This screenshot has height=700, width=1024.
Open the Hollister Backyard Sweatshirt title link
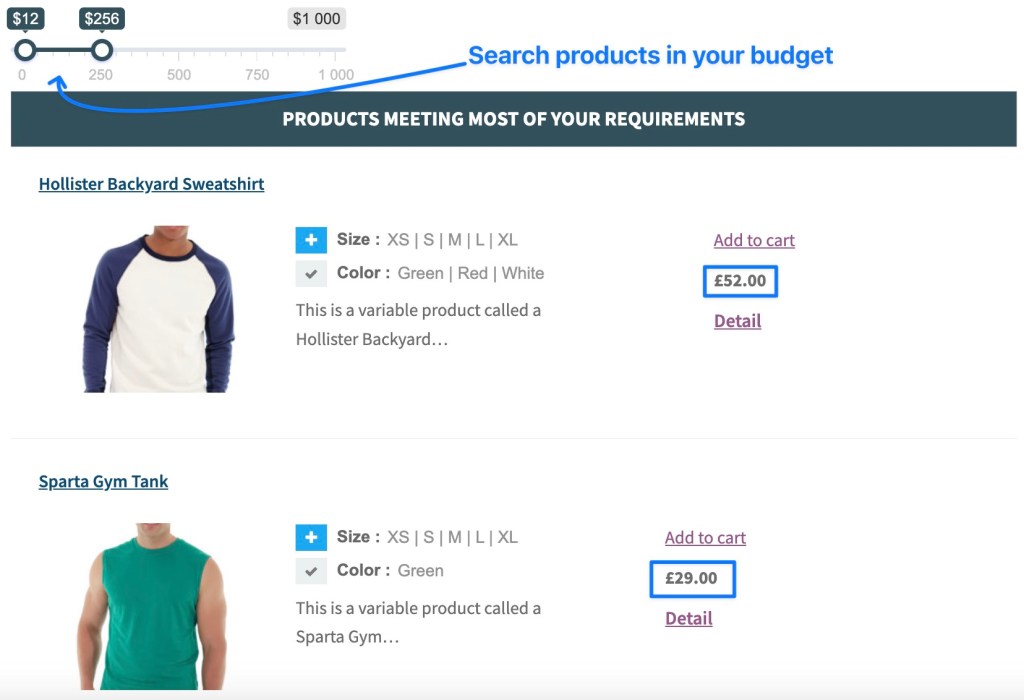[151, 184]
